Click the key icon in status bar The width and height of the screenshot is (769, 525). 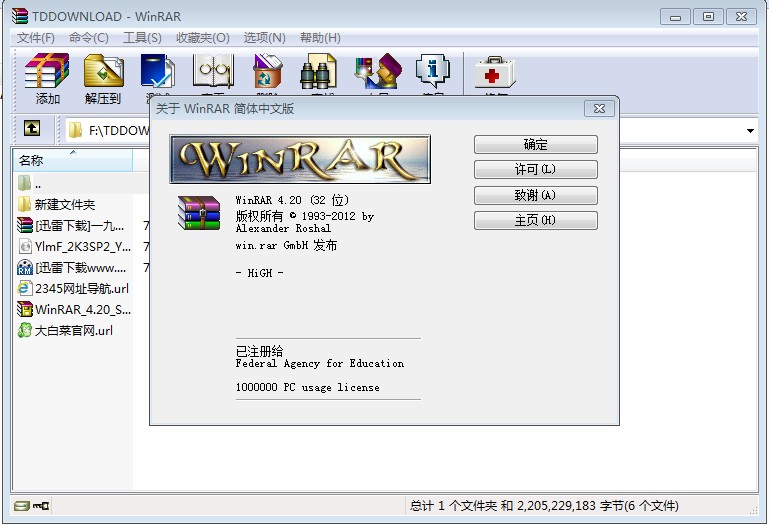click(41, 506)
